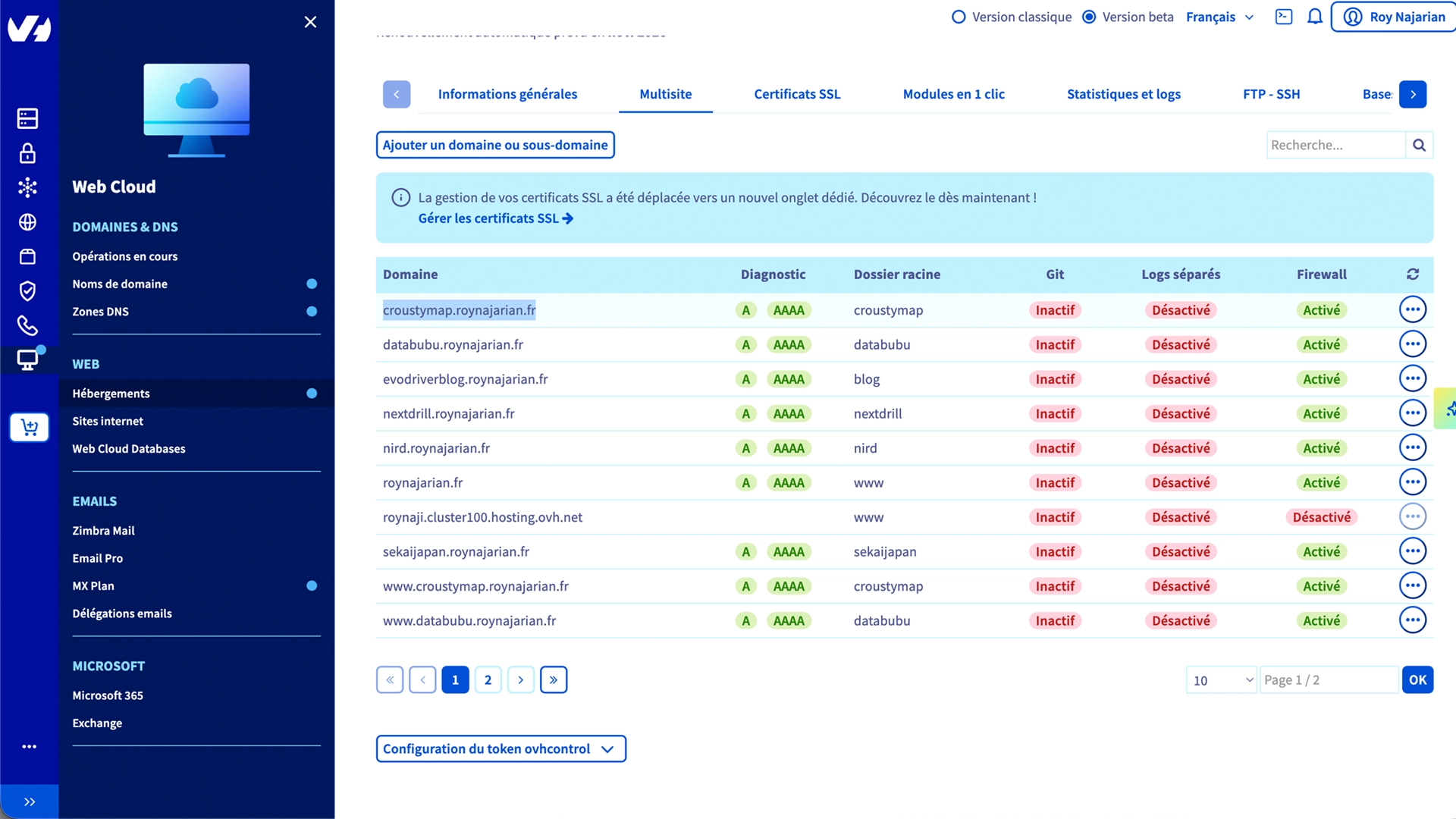Open actions menu for nird.roynajarian.fr

click(1412, 447)
